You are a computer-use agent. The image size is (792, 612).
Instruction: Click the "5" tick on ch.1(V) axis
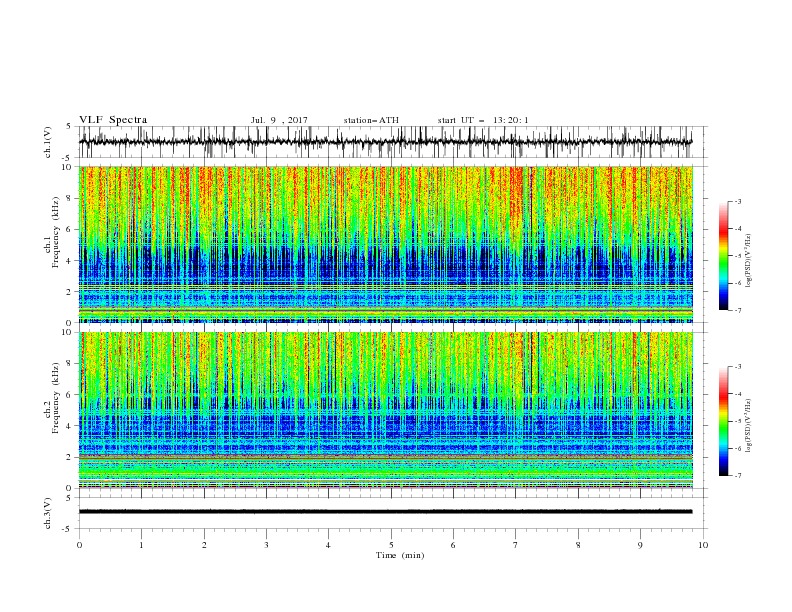pos(70,127)
